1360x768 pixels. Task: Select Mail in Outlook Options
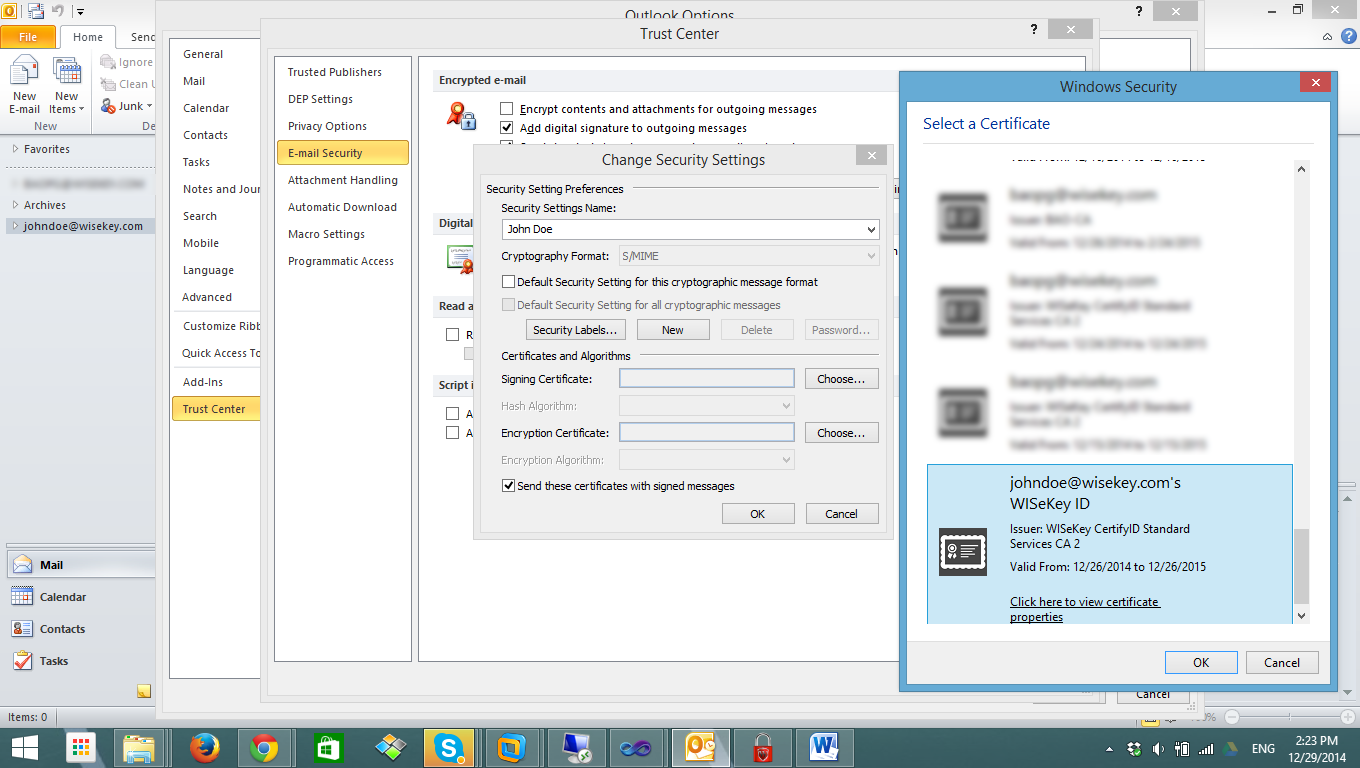tap(194, 81)
